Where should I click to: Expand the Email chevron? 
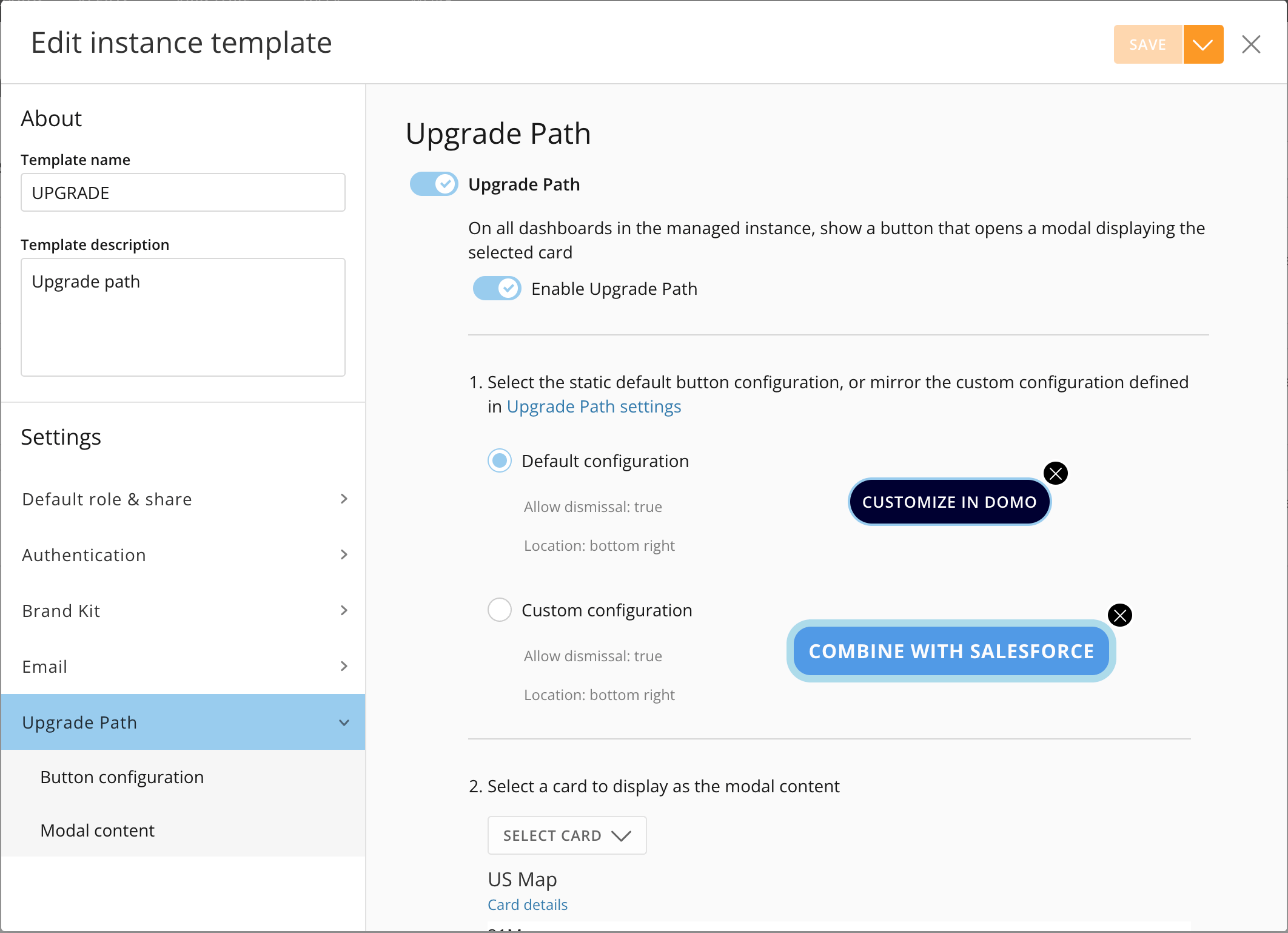344,666
